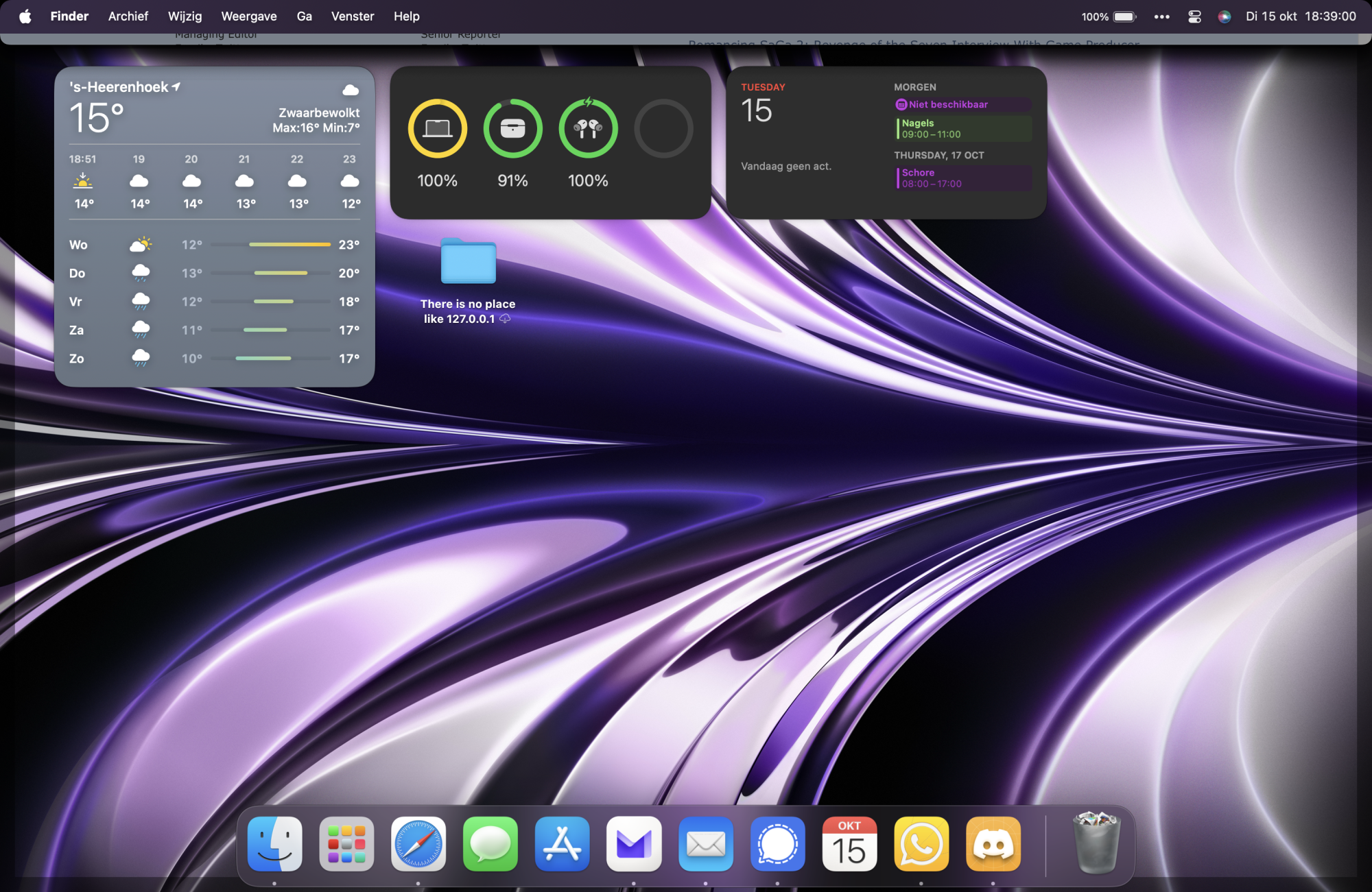This screenshot has height=892, width=1372.
Task: Open the Weergave menu
Action: click(x=248, y=16)
